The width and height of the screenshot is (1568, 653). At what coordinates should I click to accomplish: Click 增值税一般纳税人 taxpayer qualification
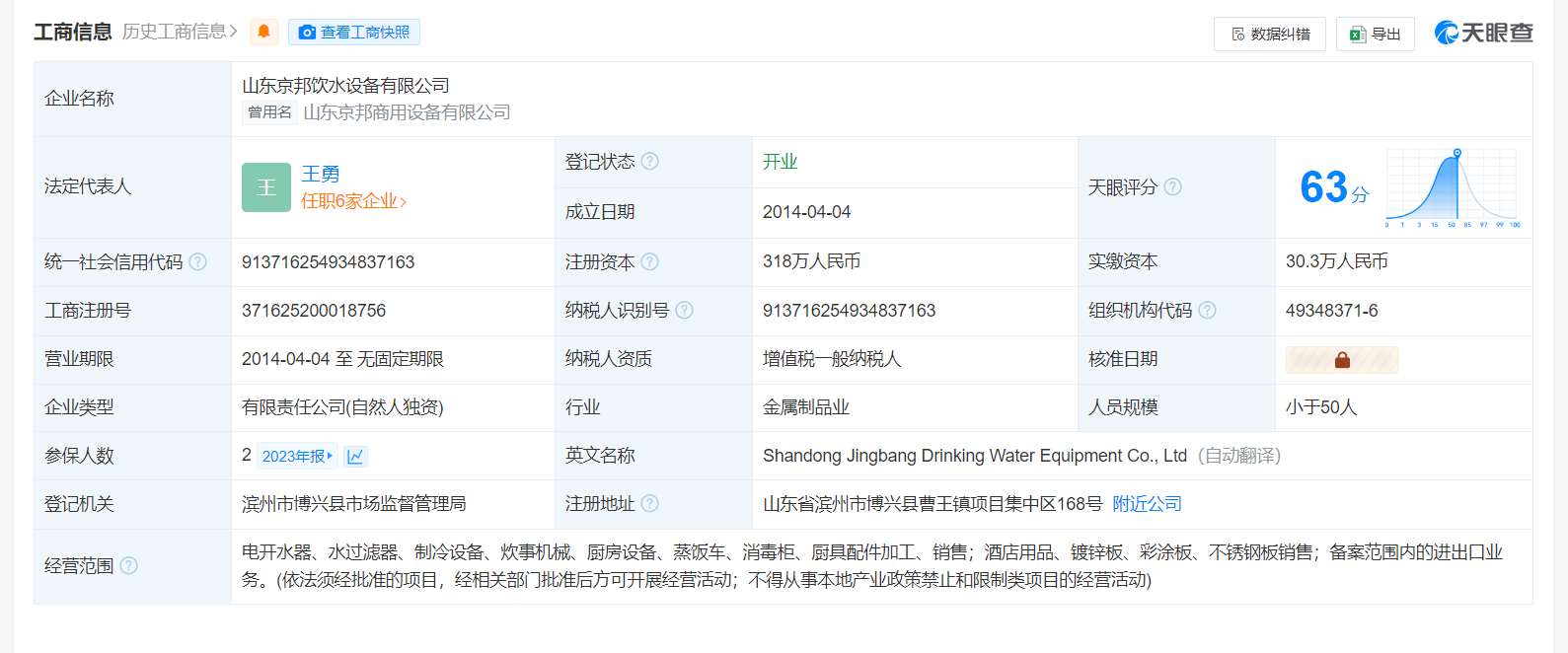(832, 359)
